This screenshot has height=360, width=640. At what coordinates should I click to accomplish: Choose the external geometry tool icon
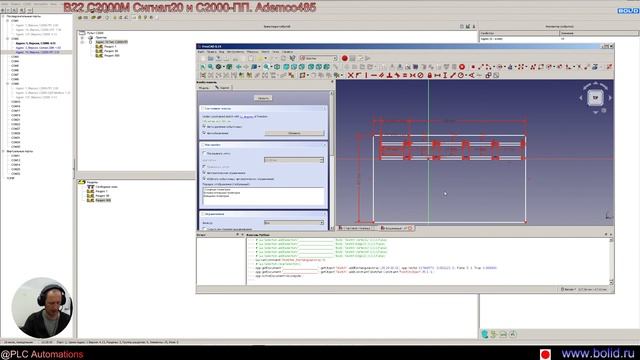tap(595, 67)
